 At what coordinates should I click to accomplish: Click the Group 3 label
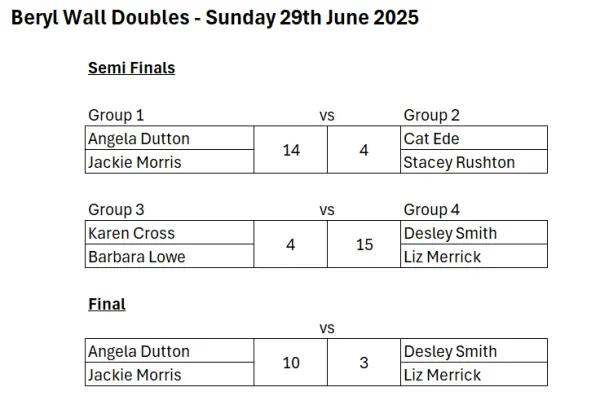click(116, 210)
